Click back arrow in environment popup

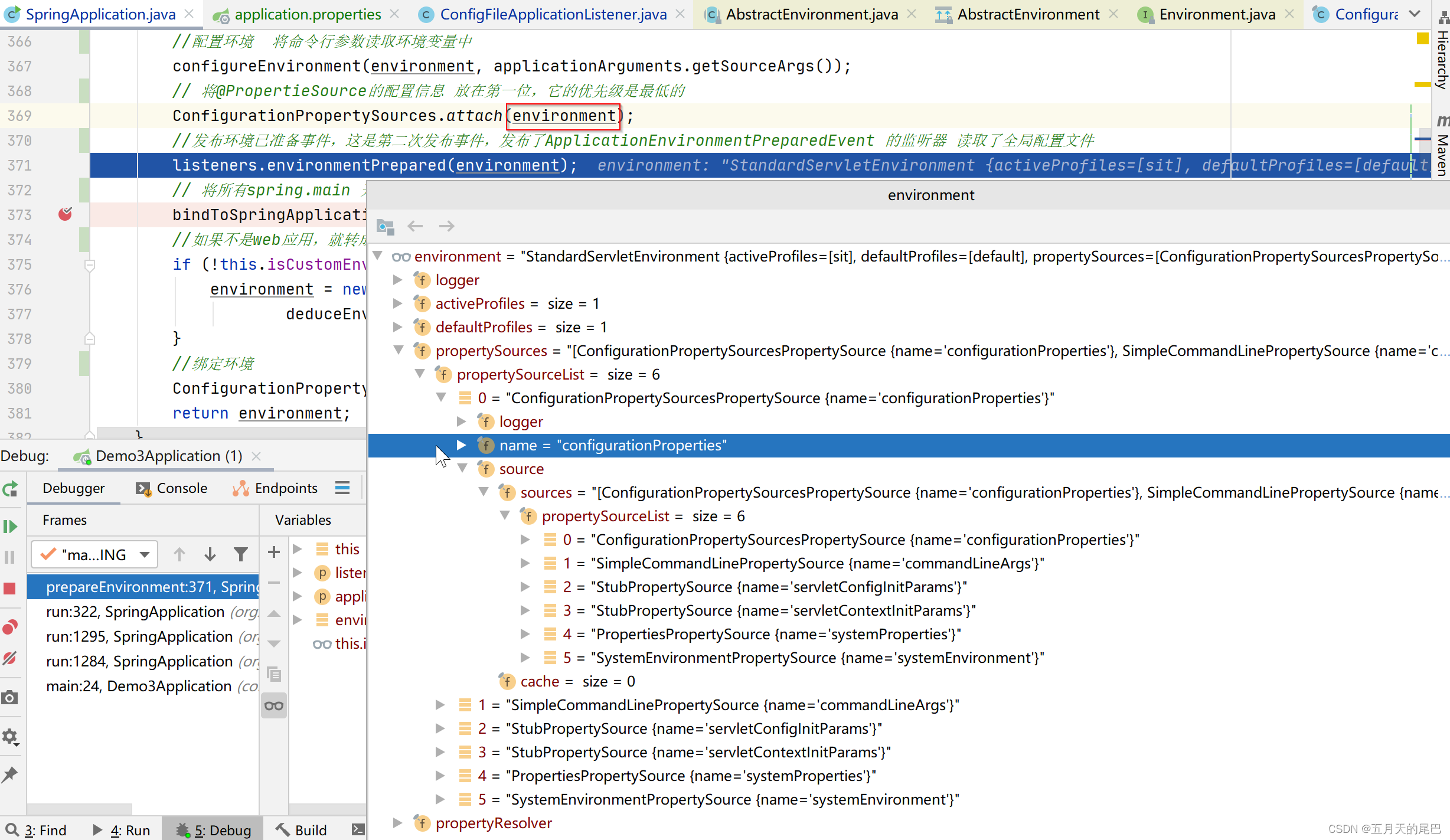[x=416, y=226]
